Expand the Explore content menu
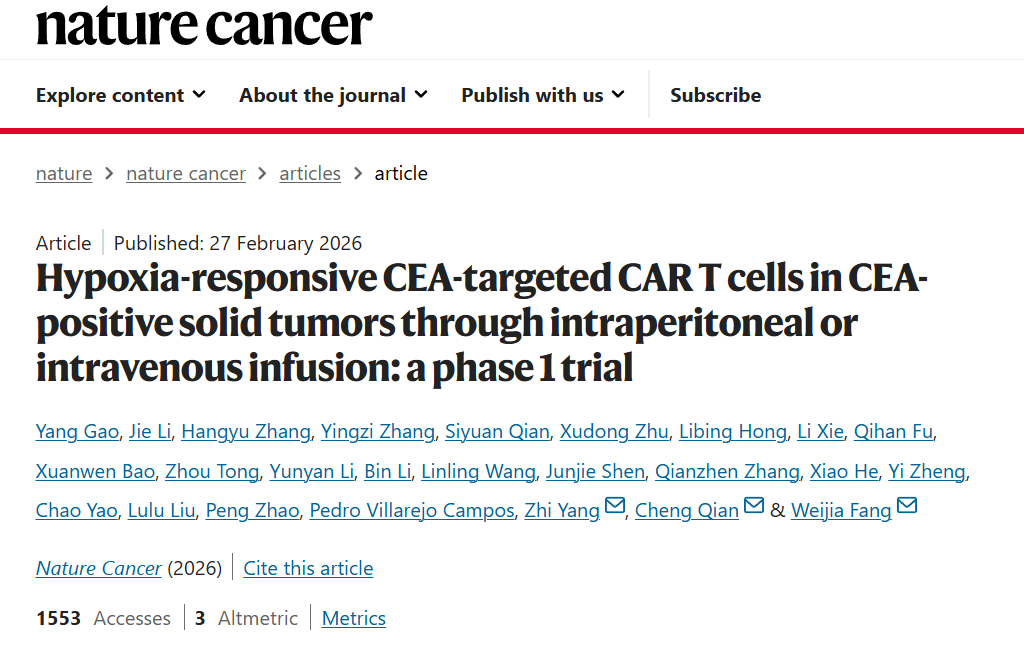1024x648 pixels. coord(121,95)
